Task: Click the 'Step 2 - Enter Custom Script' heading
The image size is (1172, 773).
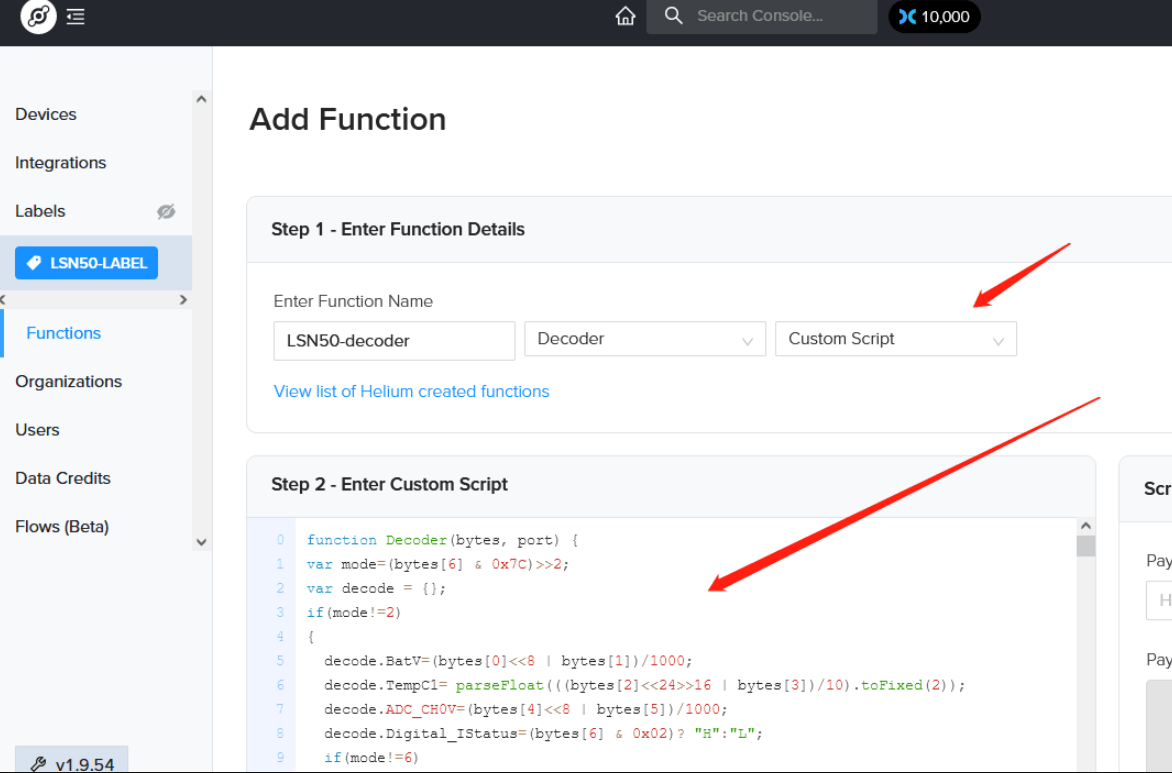Action: tap(389, 484)
